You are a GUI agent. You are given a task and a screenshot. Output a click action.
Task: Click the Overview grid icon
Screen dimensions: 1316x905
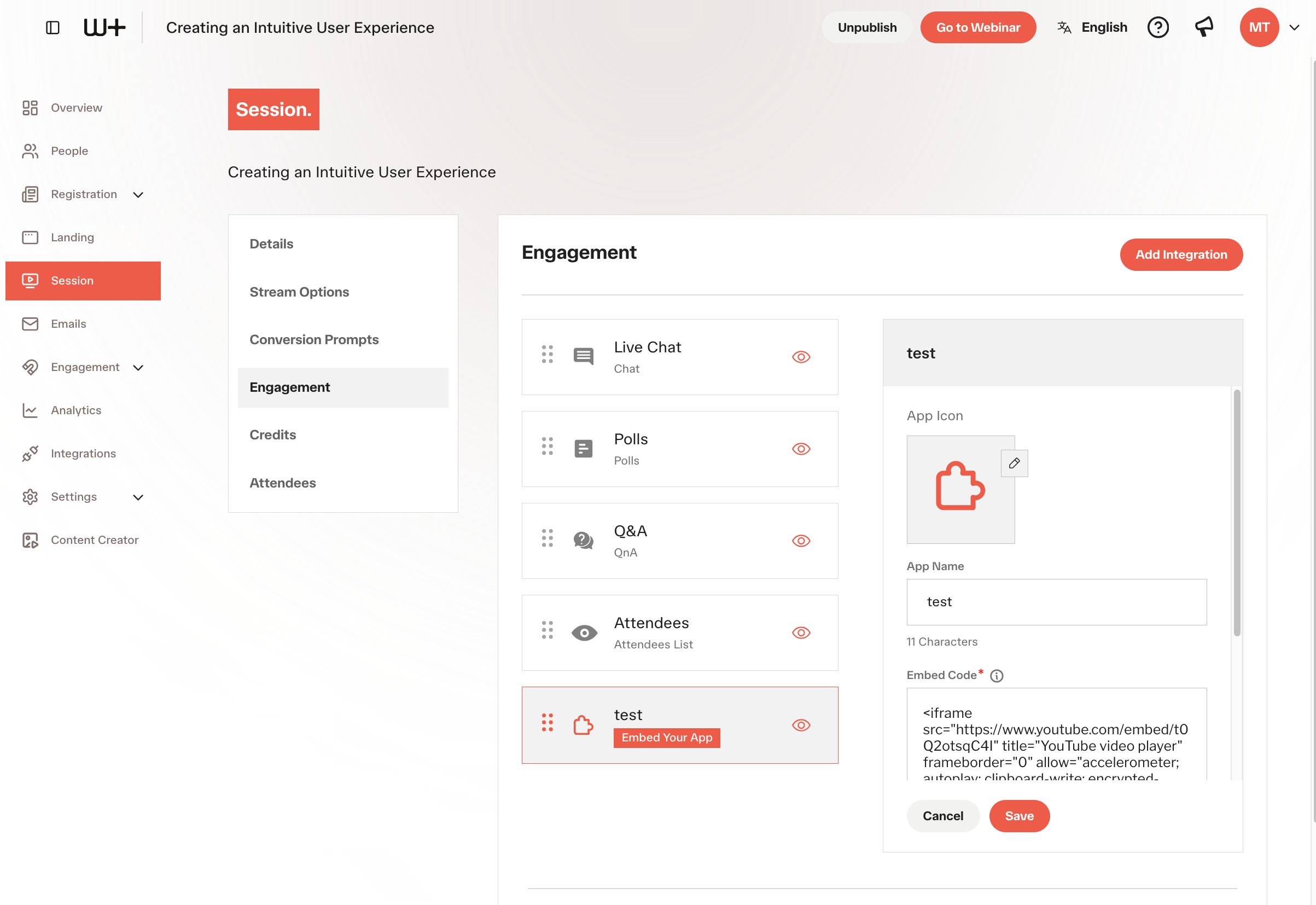[30, 108]
